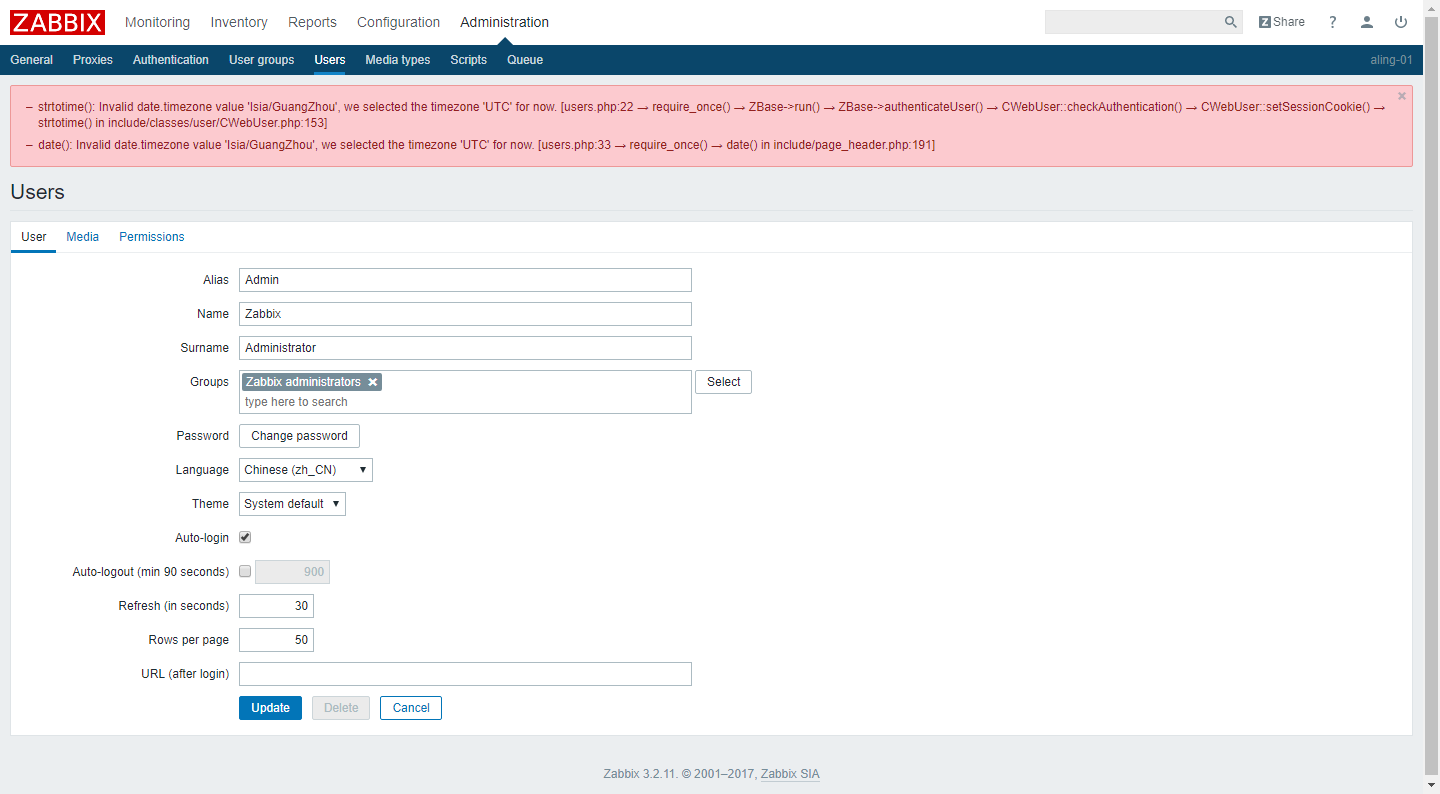
Task: Toggle the Auto-login checkbox
Action: [x=245, y=538]
